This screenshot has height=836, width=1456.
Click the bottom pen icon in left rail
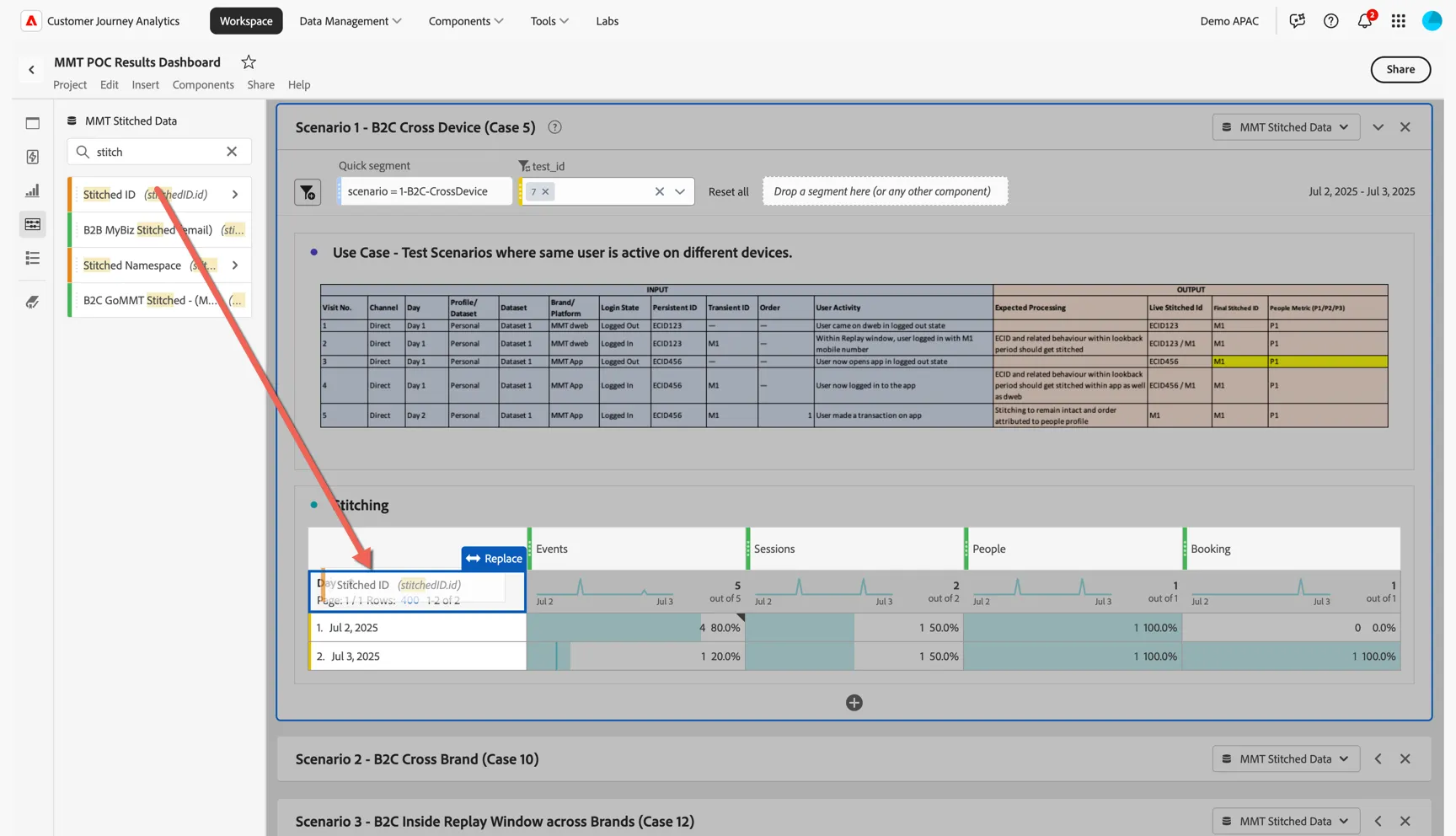pos(33,302)
